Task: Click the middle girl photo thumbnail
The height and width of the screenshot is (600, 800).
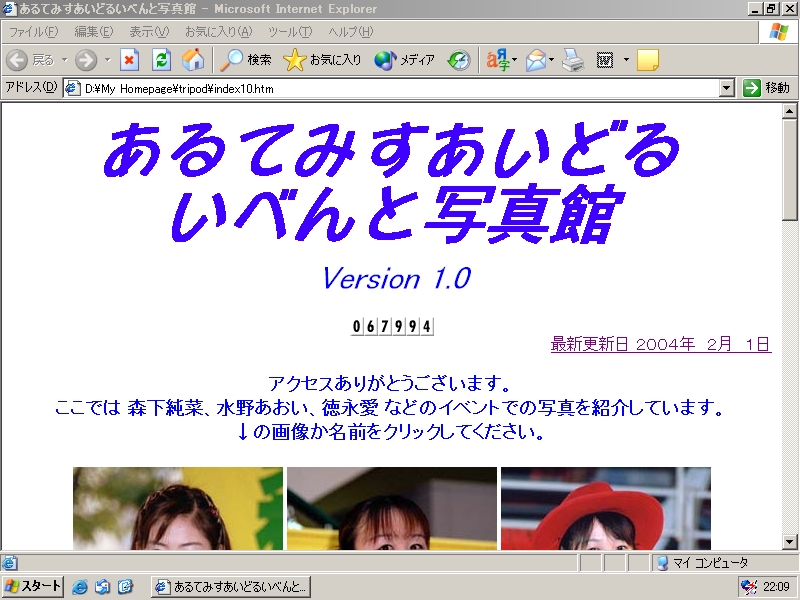Action: (392, 509)
